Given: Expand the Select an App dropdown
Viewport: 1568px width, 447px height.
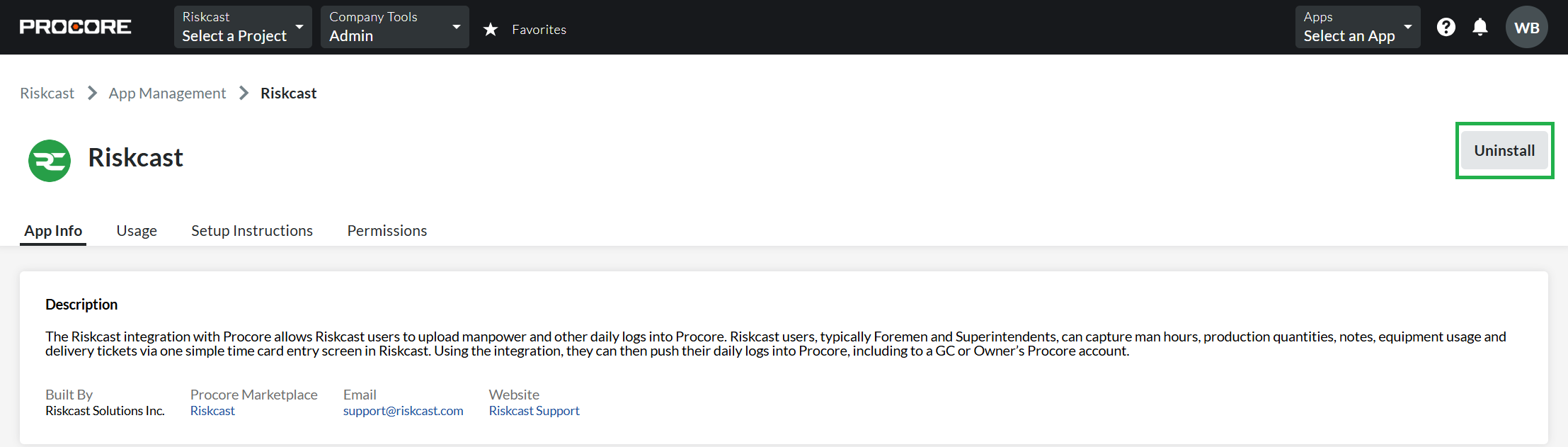Looking at the screenshot, I should point(1357,27).
